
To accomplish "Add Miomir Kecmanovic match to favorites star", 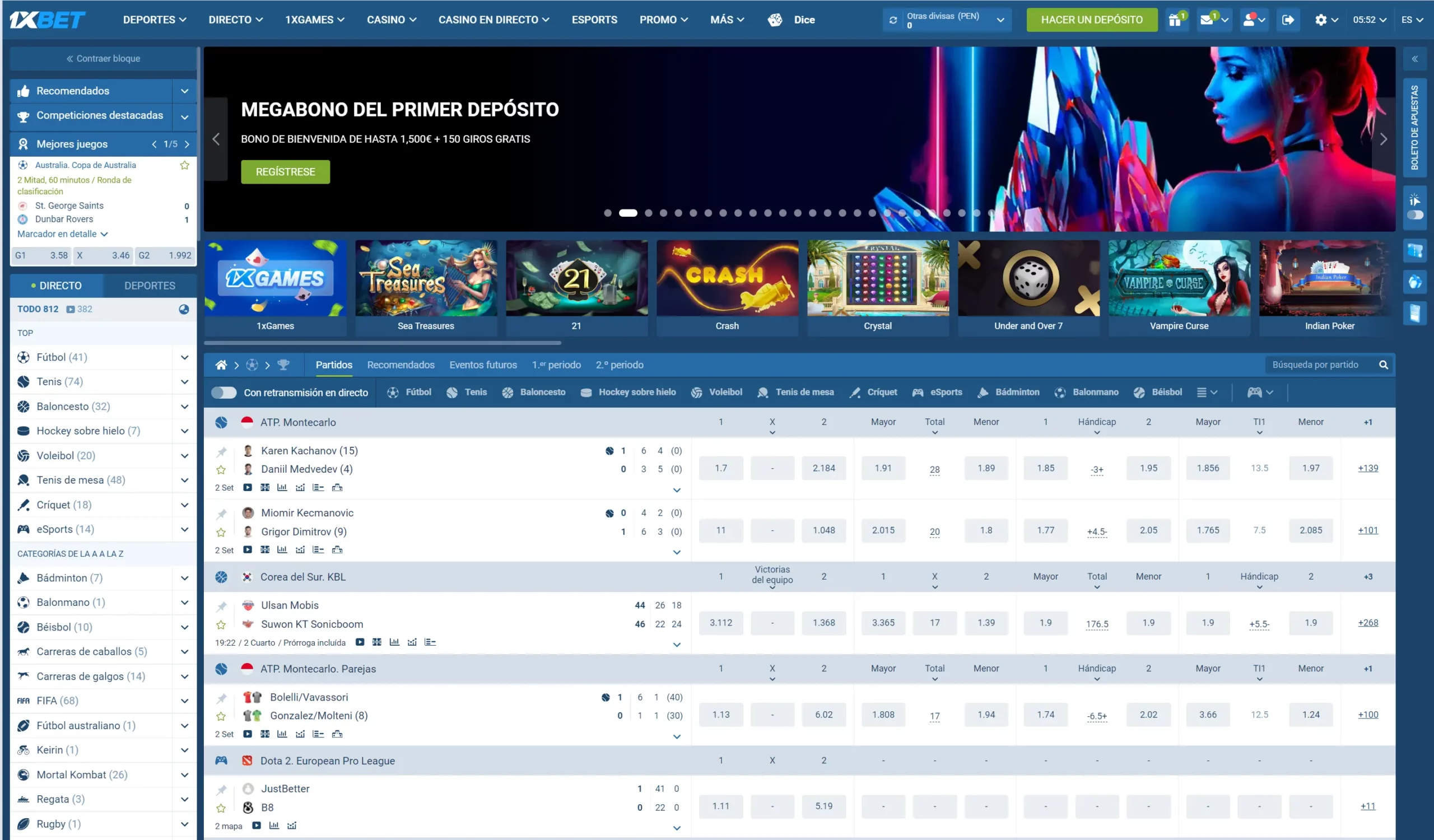I will point(221,533).
